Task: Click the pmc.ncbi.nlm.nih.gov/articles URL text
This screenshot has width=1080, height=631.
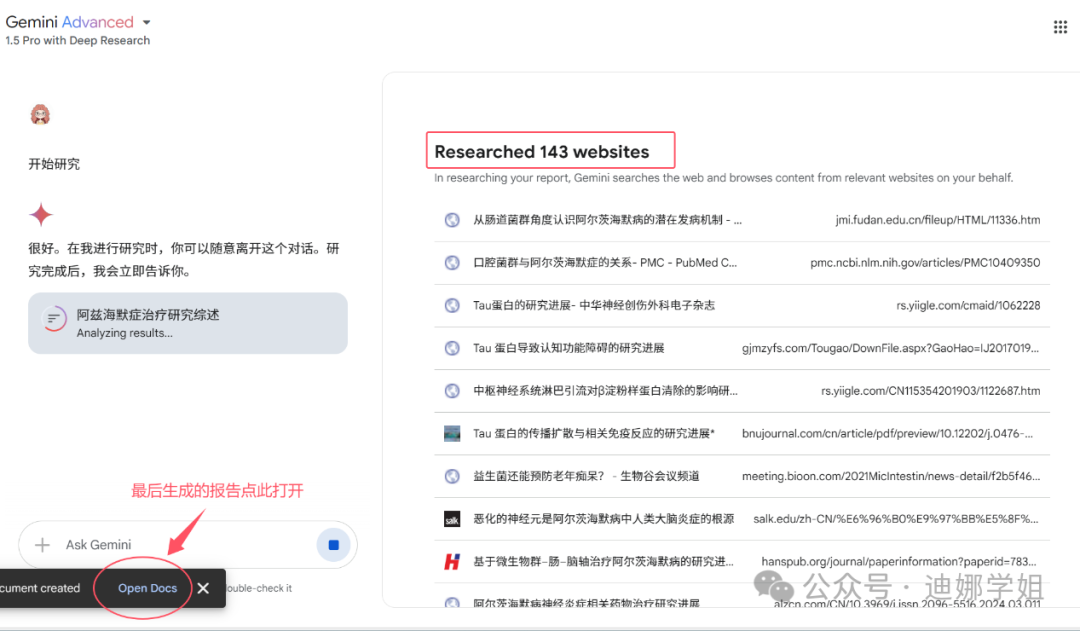Action: click(x=925, y=263)
